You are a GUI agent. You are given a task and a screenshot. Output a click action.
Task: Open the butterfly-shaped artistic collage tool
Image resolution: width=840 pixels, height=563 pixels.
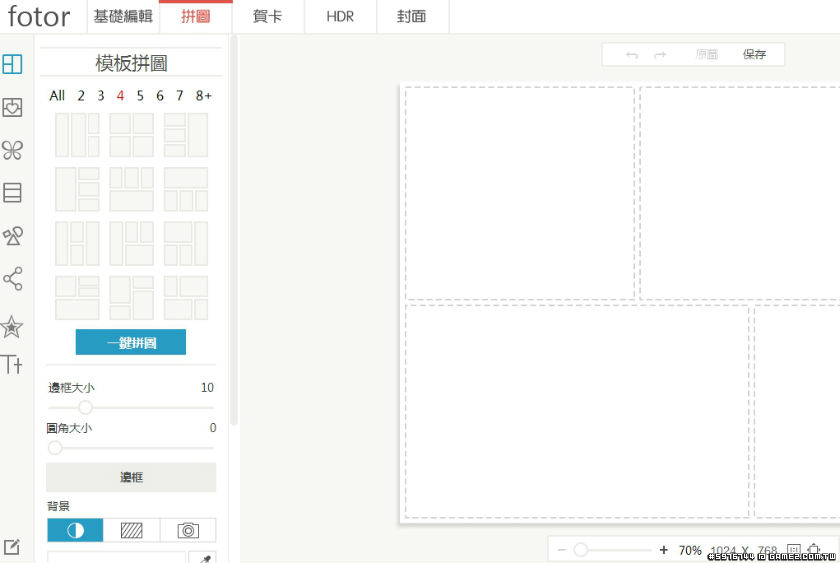pos(12,150)
